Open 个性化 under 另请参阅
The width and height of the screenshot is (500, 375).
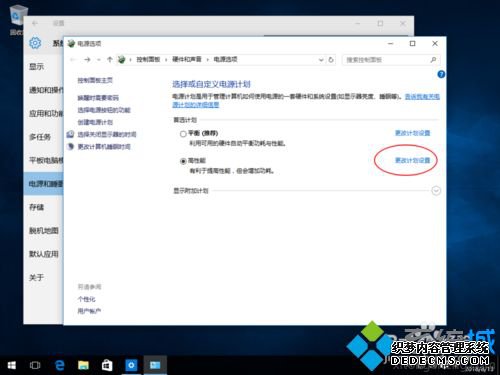click(x=86, y=299)
